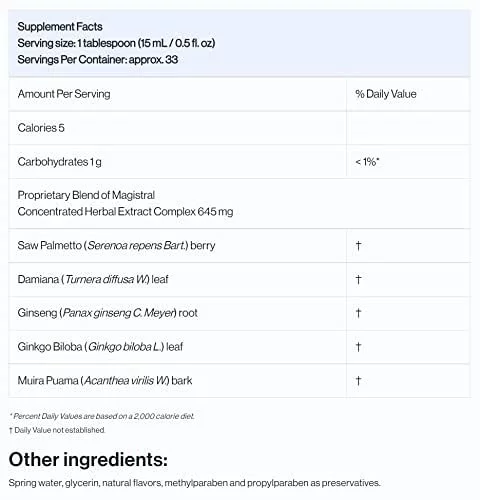Click the Amount Per Serving header
This screenshot has height=500, width=480.
pyautogui.click(x=64, y=94)
